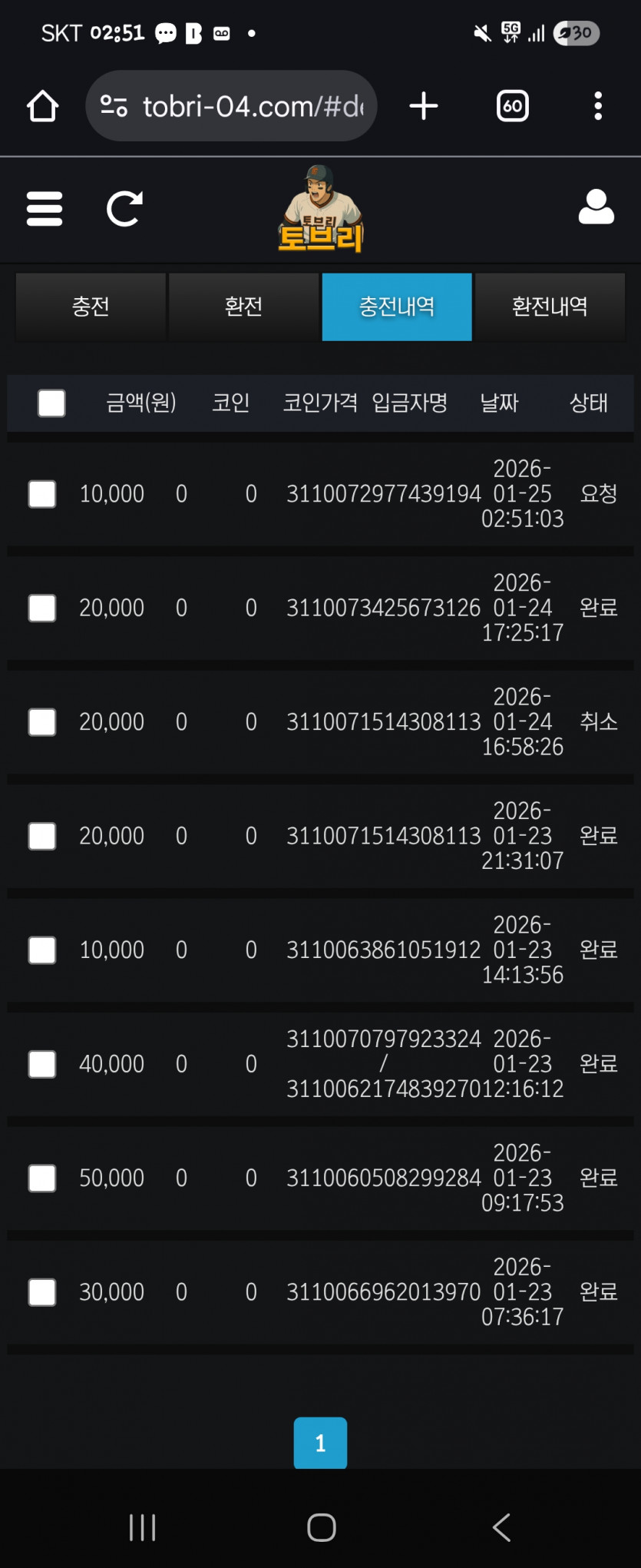
Task: Check the 02:51:03 requested row checkbox
Action: pyautogui.click(x=42, y=494)
